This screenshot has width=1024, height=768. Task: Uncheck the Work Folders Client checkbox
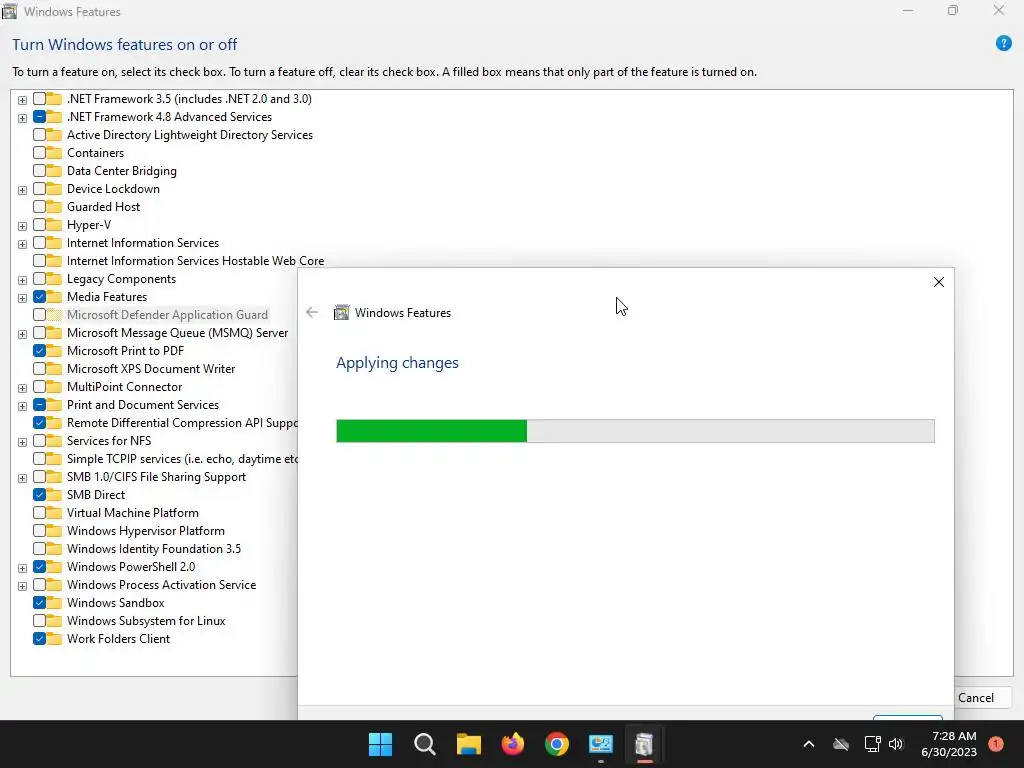click(x=39, y=639)
